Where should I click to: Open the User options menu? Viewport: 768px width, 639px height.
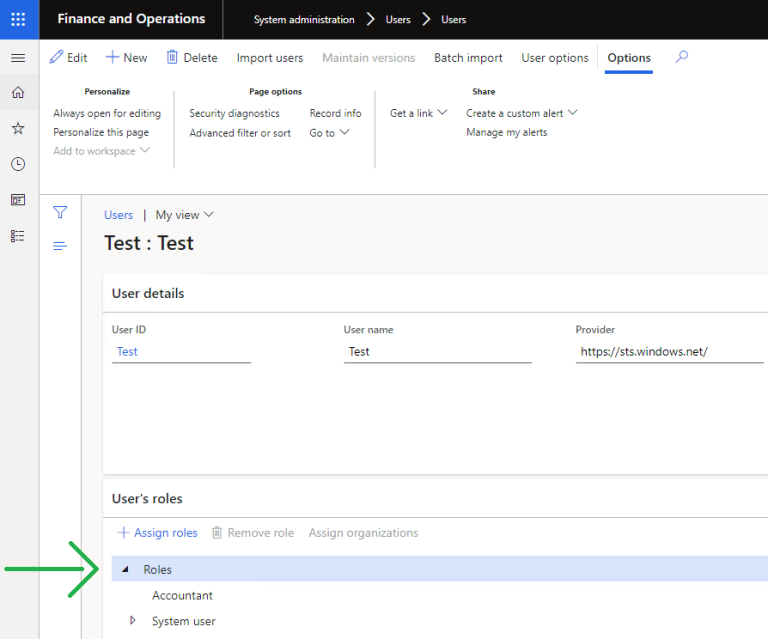click(x=555, y=58)
